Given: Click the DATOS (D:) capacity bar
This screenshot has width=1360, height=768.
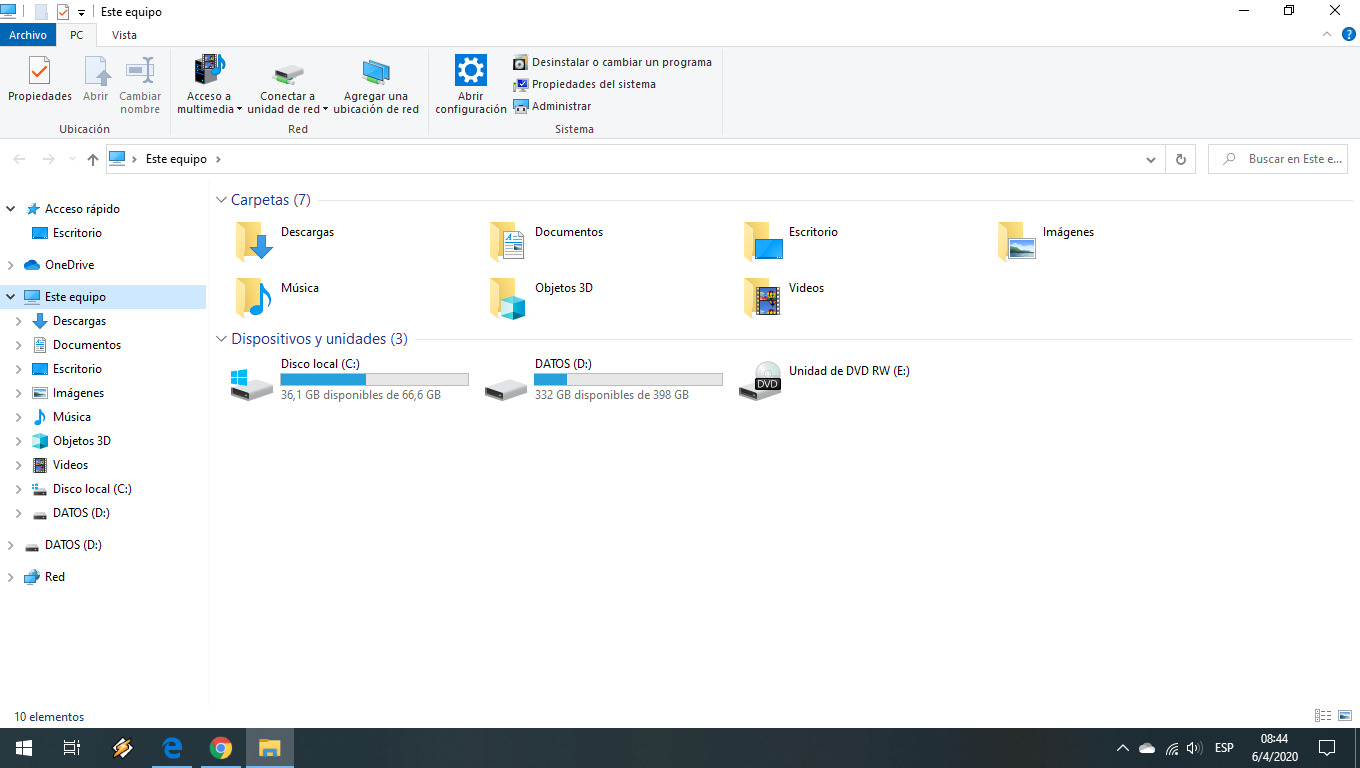Looking at the screenshot, I should [628, 380].
